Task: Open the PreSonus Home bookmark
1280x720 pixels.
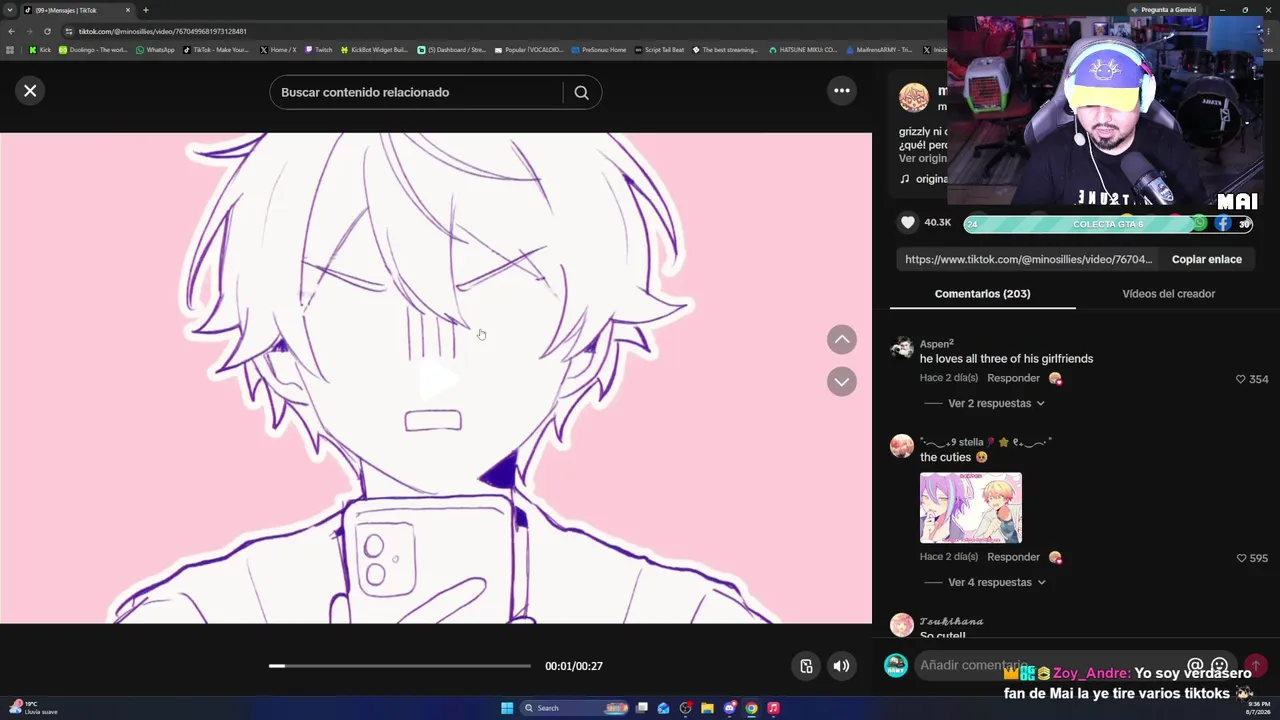Action: click(x=599, y=50)
